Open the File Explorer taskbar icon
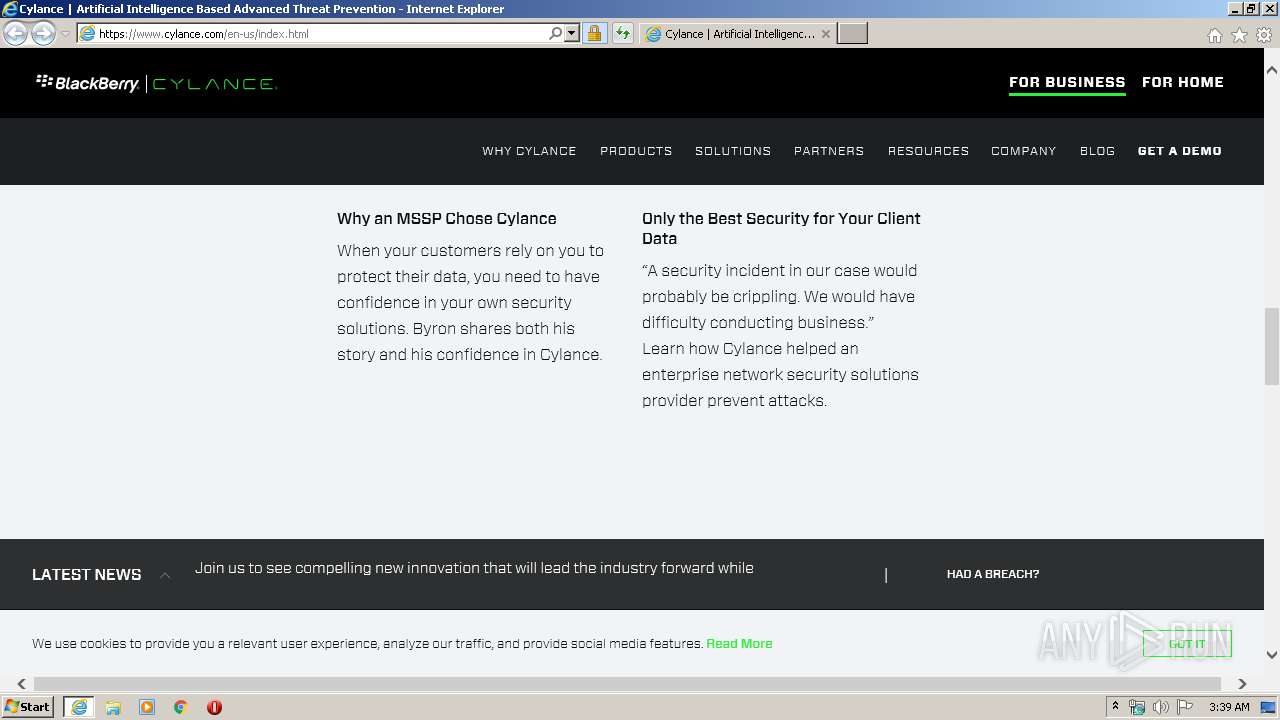Viewport: 1280px width, 720px height. (x=113, y=707)
